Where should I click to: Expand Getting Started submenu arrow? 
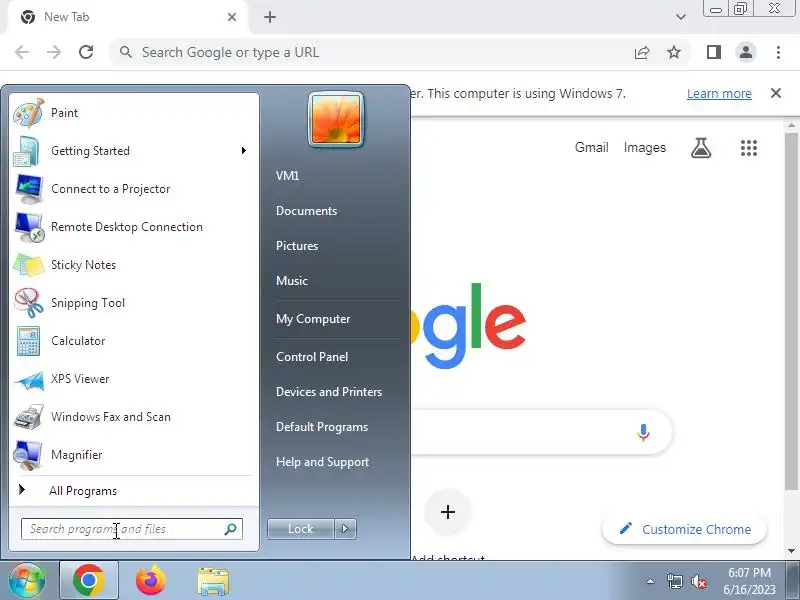coord(244,151)
